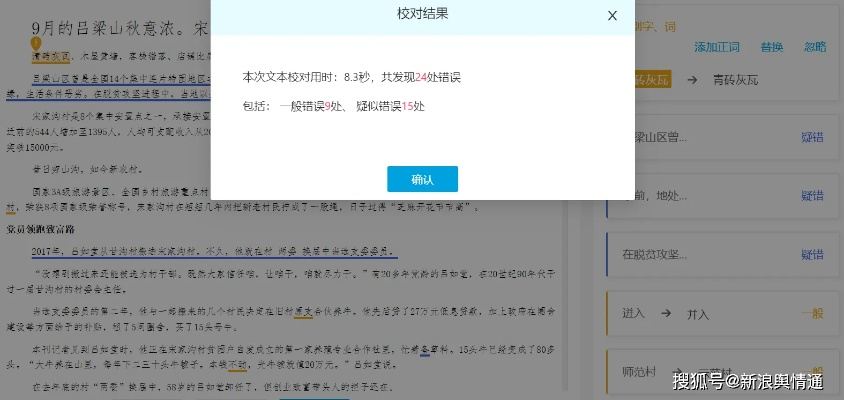Click the 添加正词 link
The image size is (844, 400).
[716, 47]
